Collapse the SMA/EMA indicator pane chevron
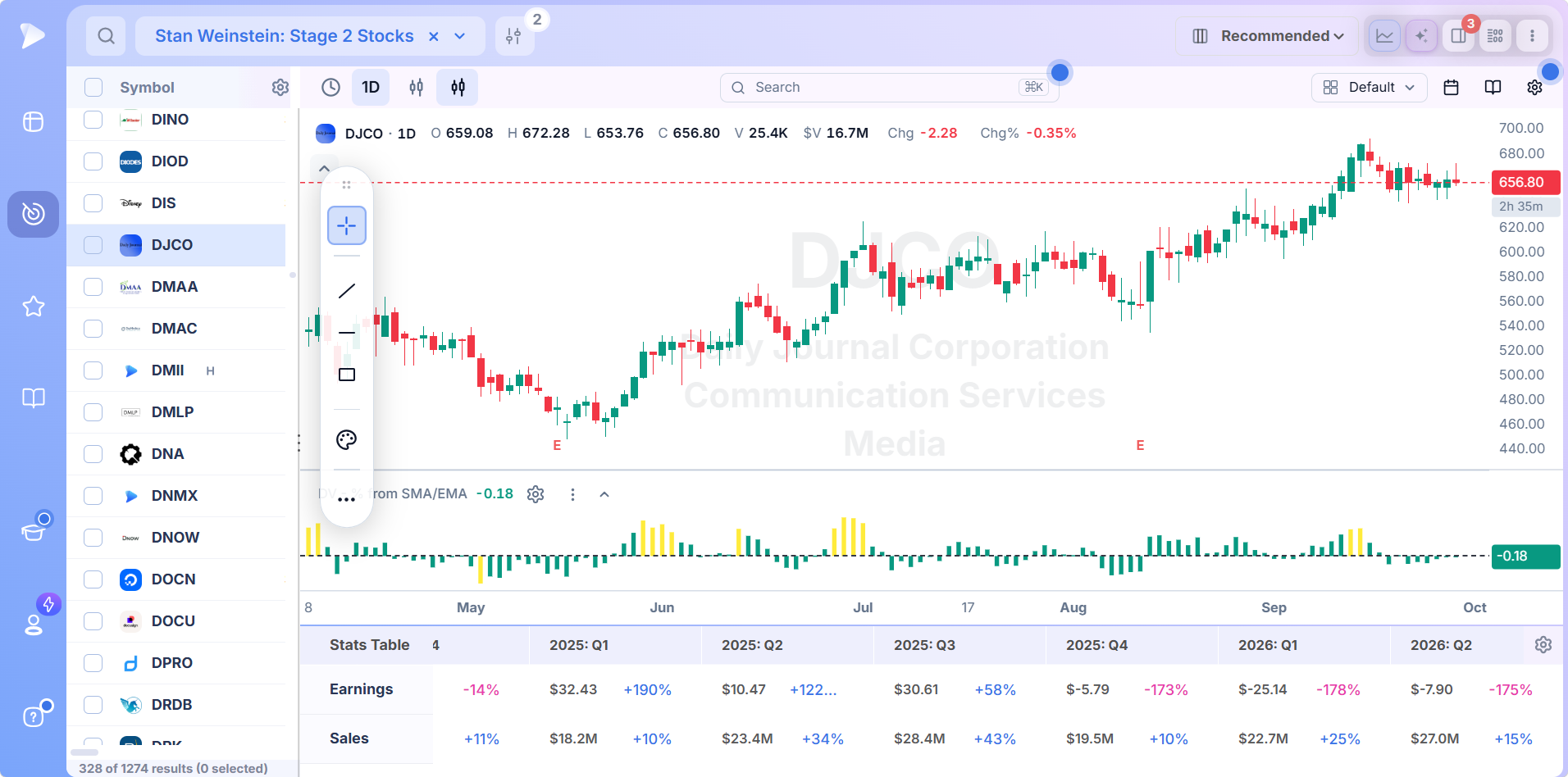The height and width of the screenshot is (777, 1568). coord(604,494)
